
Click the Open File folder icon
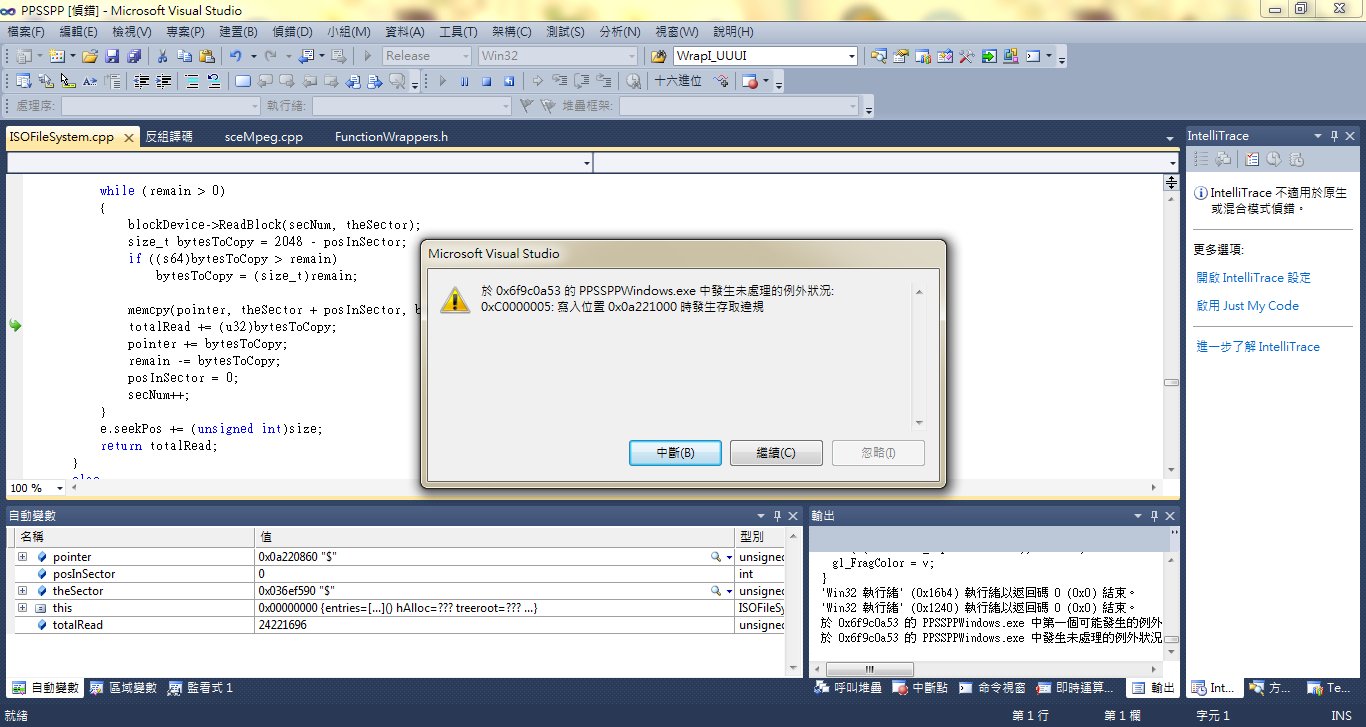pos(90,56)
